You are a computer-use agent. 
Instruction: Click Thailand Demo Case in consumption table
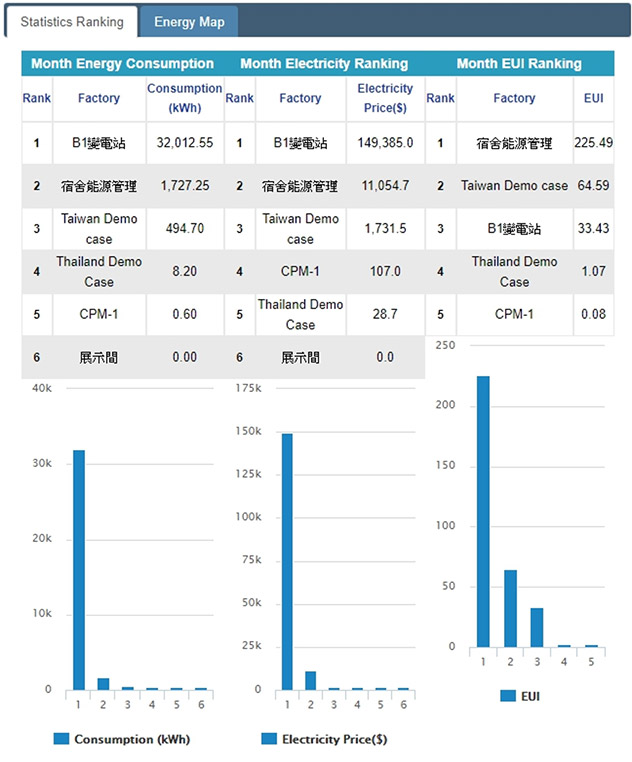(x=99, y=272)
